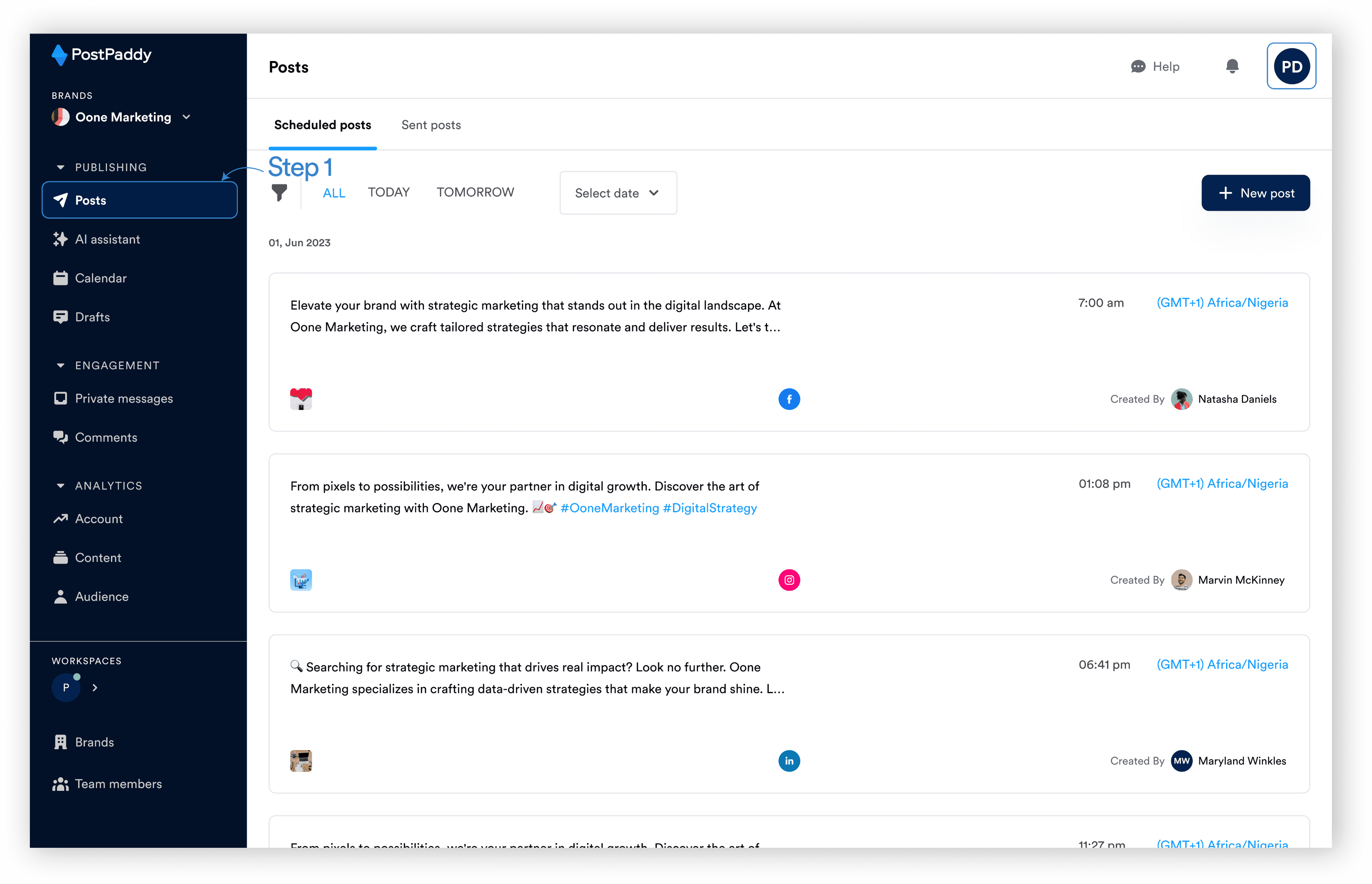
Task: Open AI assistant from sidebar
Action: click(x=107, y=239)
